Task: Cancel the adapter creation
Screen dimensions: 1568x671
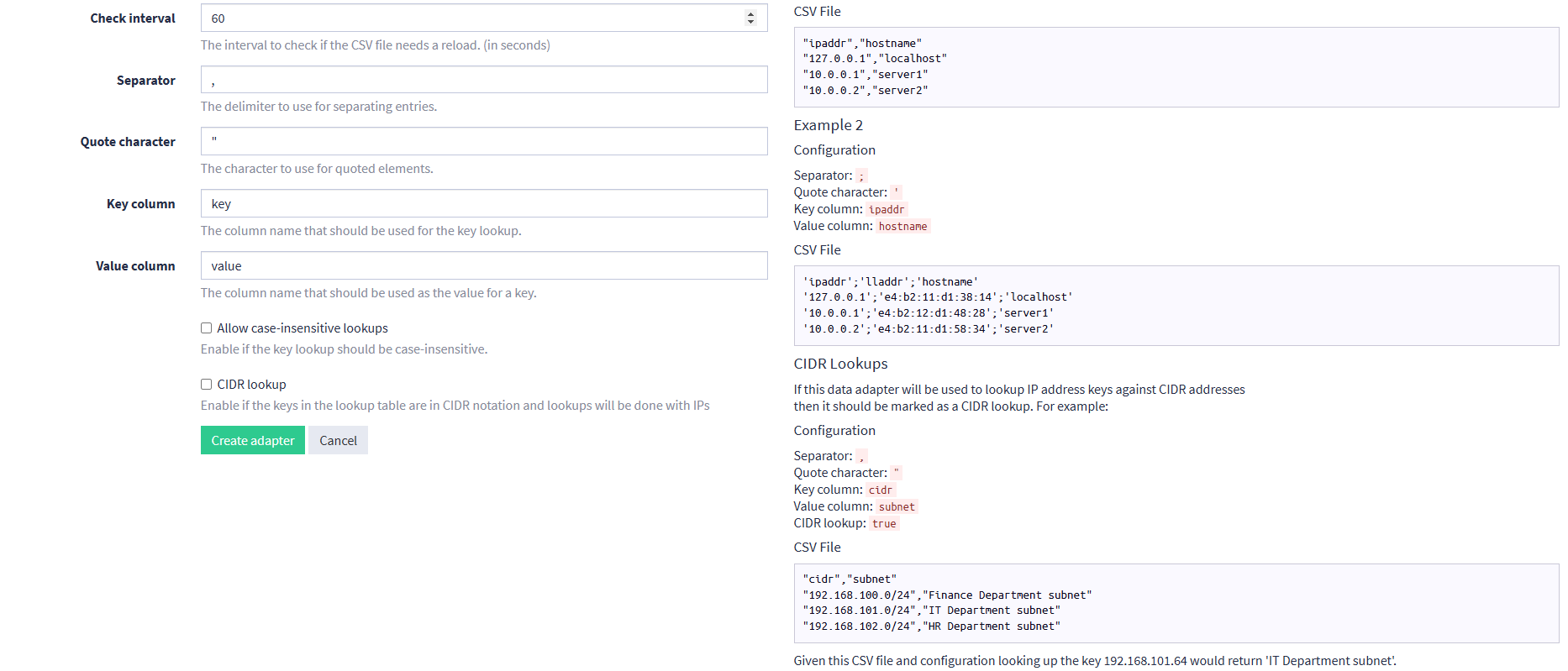Action: (338, 441)
